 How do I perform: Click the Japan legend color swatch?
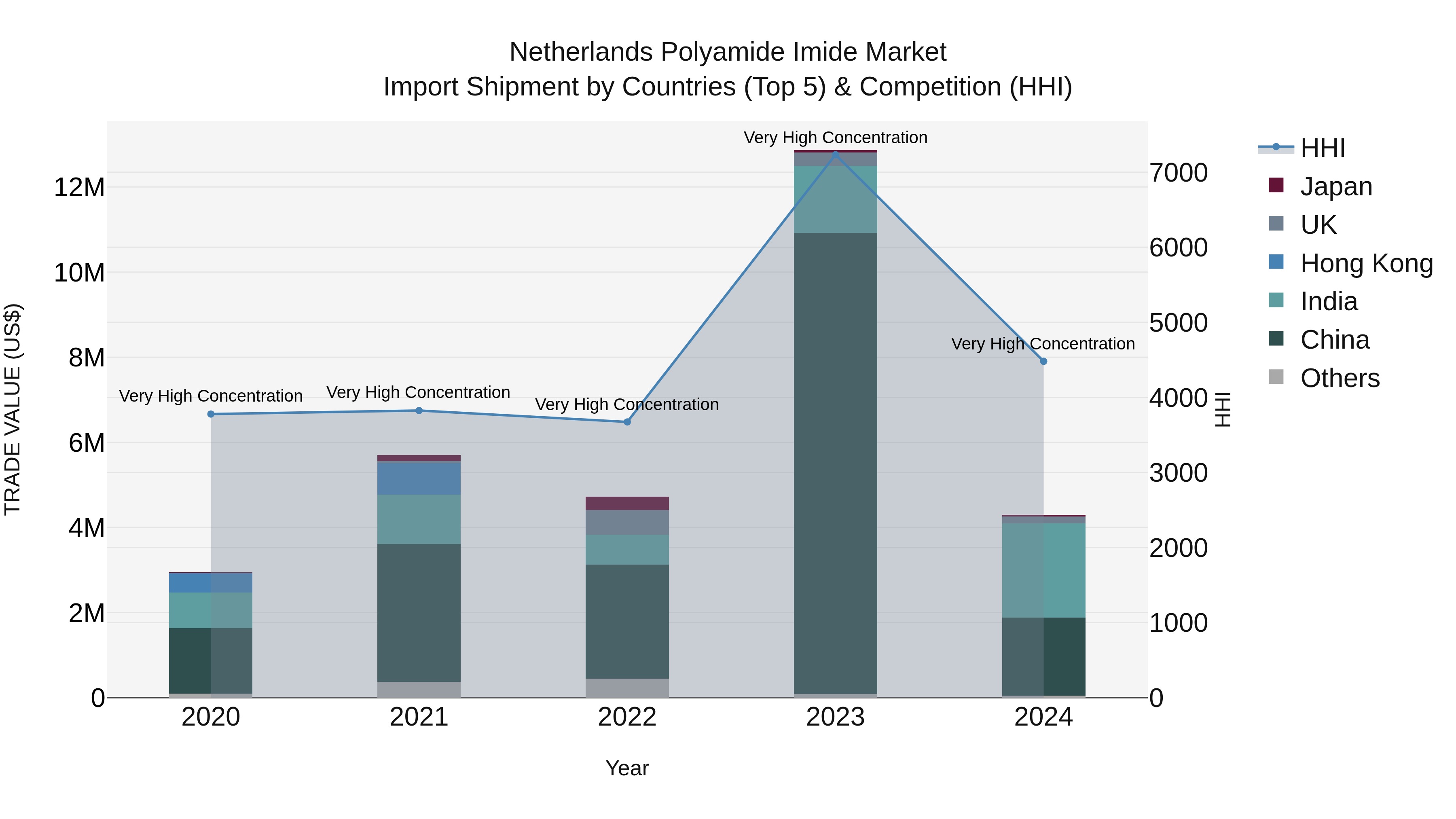[x=1276, y=185]
